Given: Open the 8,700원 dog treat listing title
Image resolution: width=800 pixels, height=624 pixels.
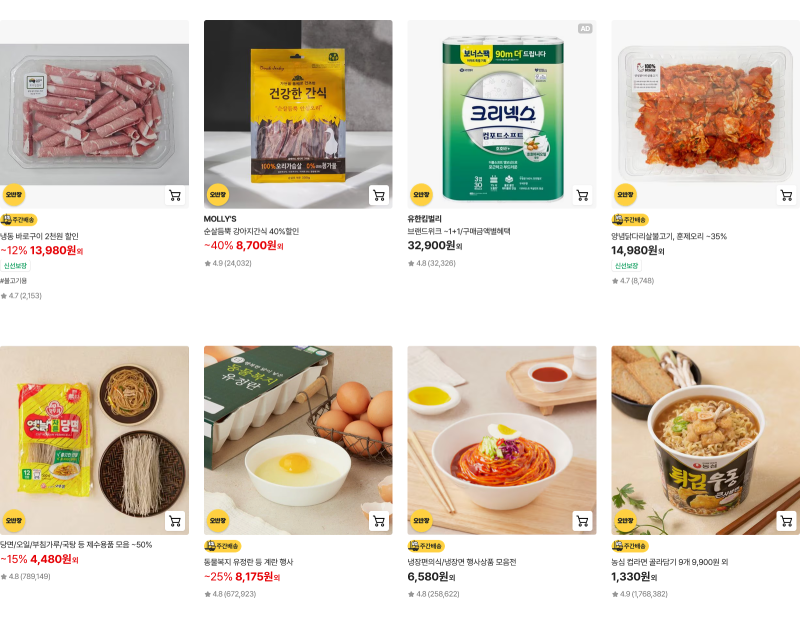Looking at the screenshot, I should 251,231.
